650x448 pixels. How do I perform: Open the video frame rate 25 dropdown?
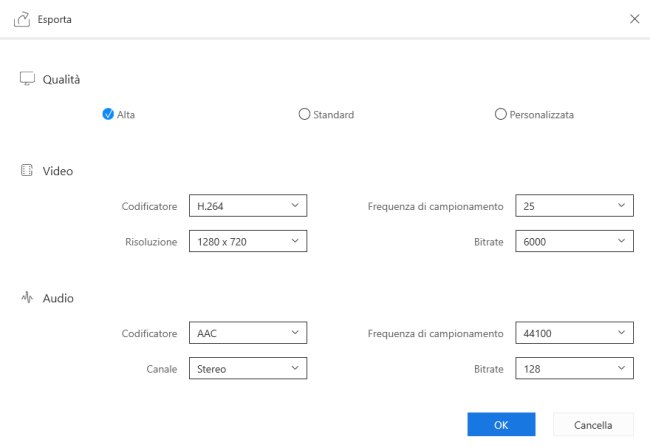[574, 206]
